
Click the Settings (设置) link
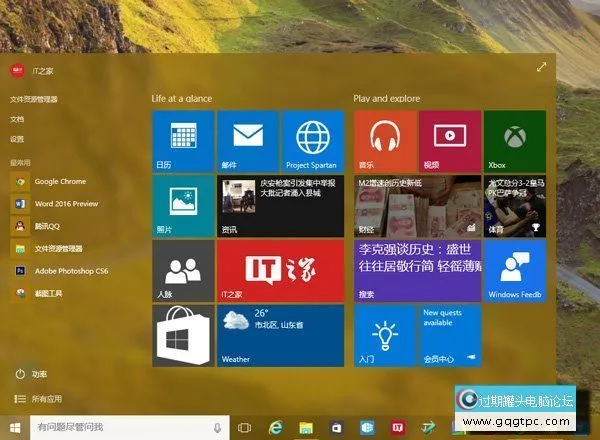tap(17, 139)
